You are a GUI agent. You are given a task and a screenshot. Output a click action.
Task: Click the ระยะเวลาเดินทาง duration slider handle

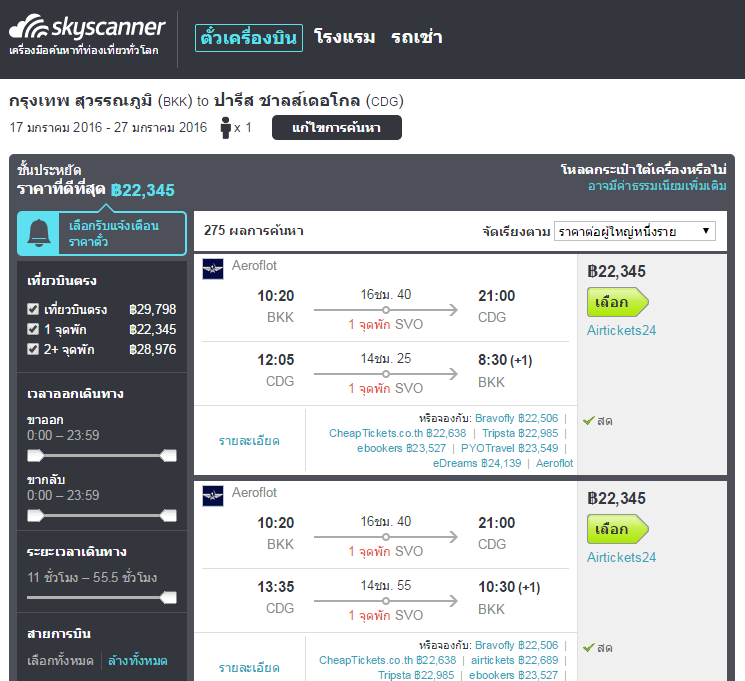(x=169, y=597)
